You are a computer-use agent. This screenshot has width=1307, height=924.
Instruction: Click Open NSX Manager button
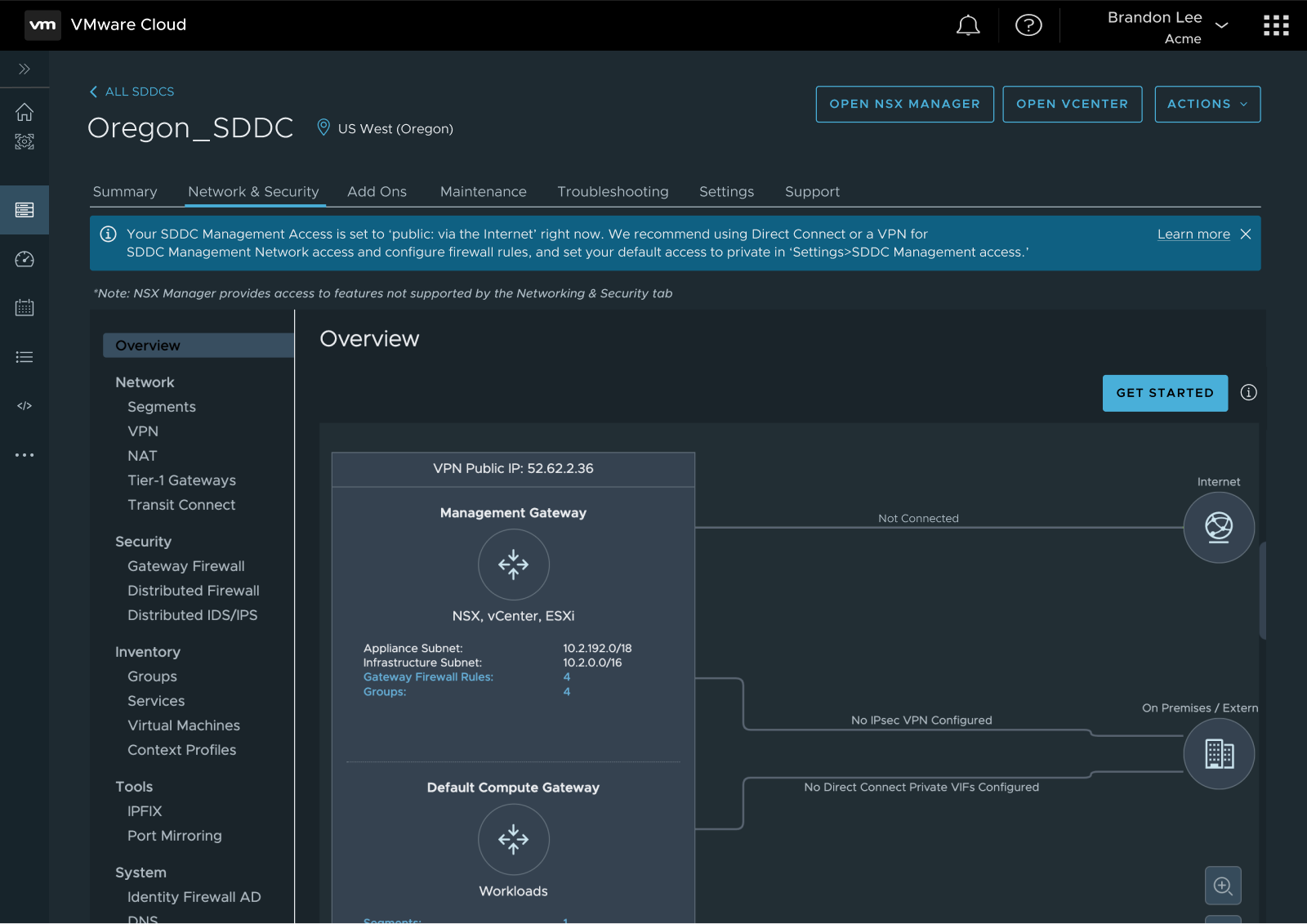coord(904,105)
